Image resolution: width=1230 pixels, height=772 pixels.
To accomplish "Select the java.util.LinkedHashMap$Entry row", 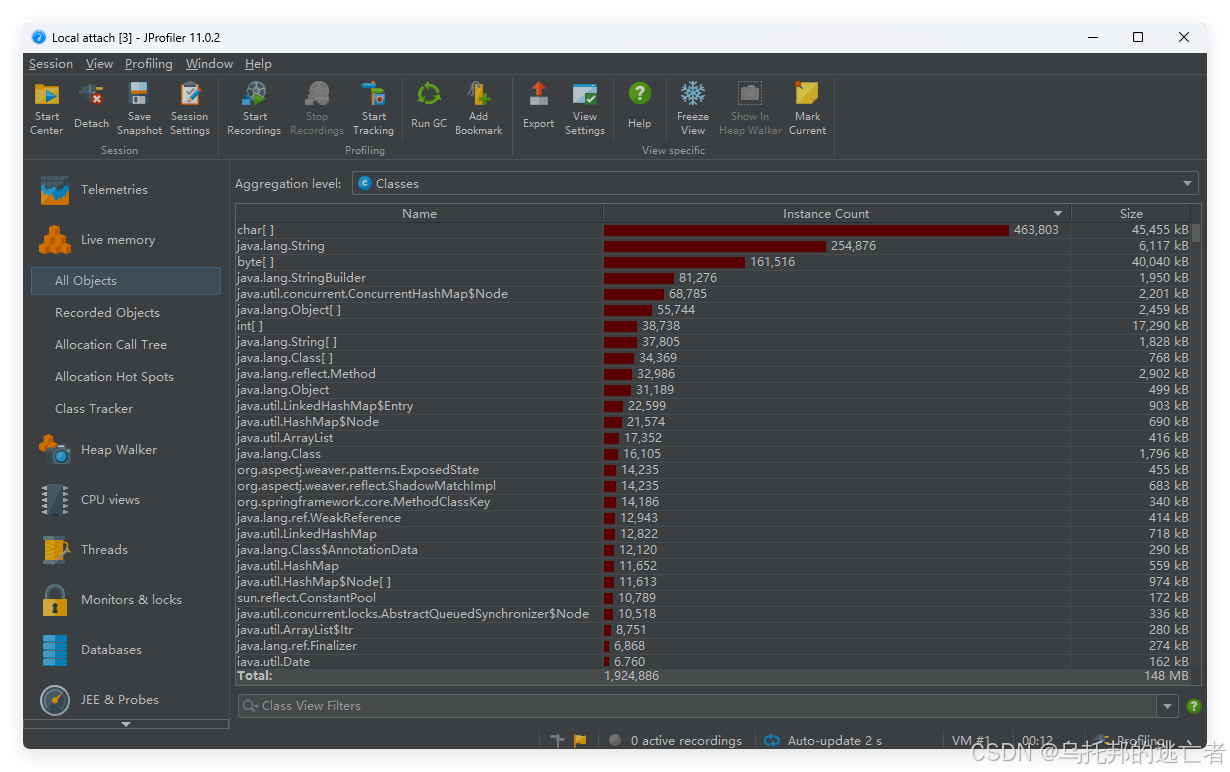I will [x=713, y=406].
